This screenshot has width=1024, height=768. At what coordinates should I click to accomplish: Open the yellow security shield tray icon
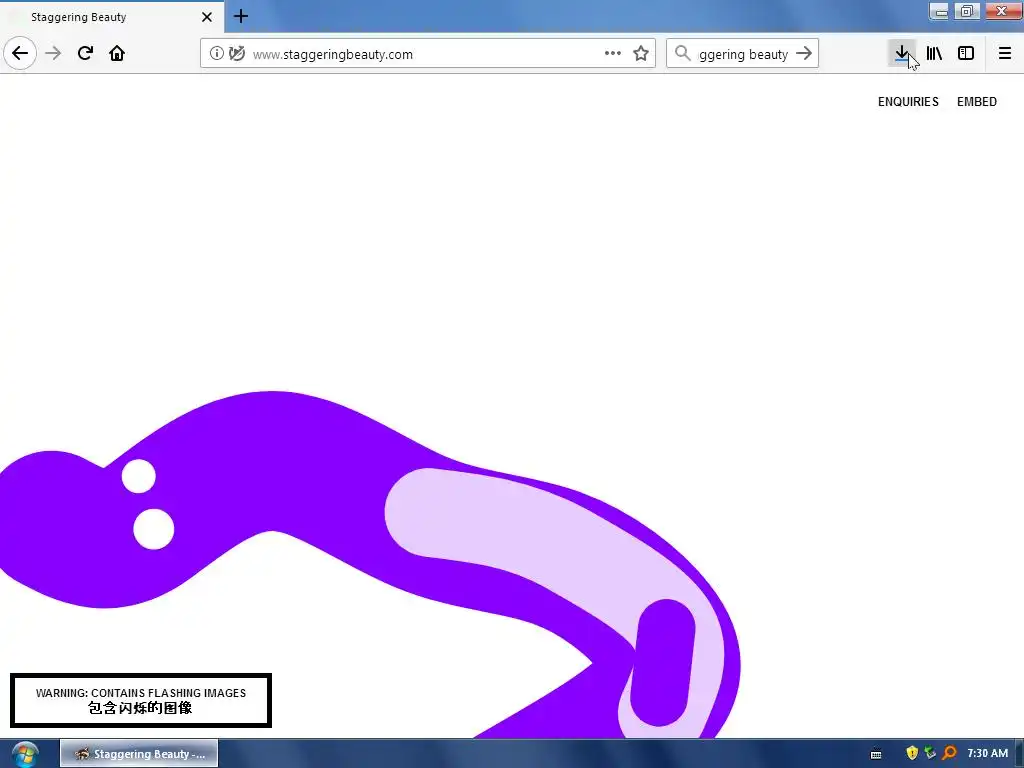[x=912, y=754]
